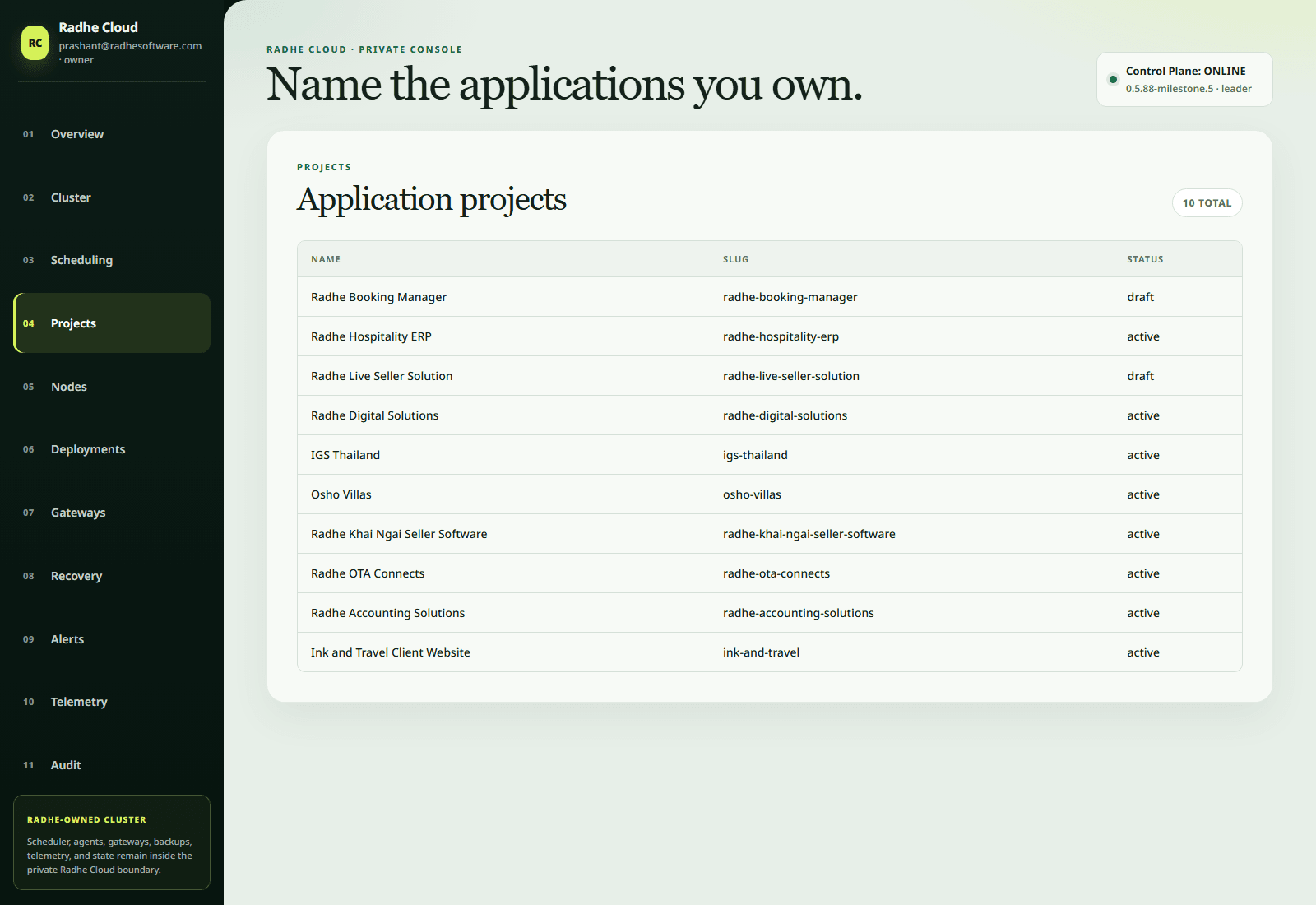Select Radhe Hospitality ERP project name
This screenshot has width=1316, height=905.
tap(371, 336)
